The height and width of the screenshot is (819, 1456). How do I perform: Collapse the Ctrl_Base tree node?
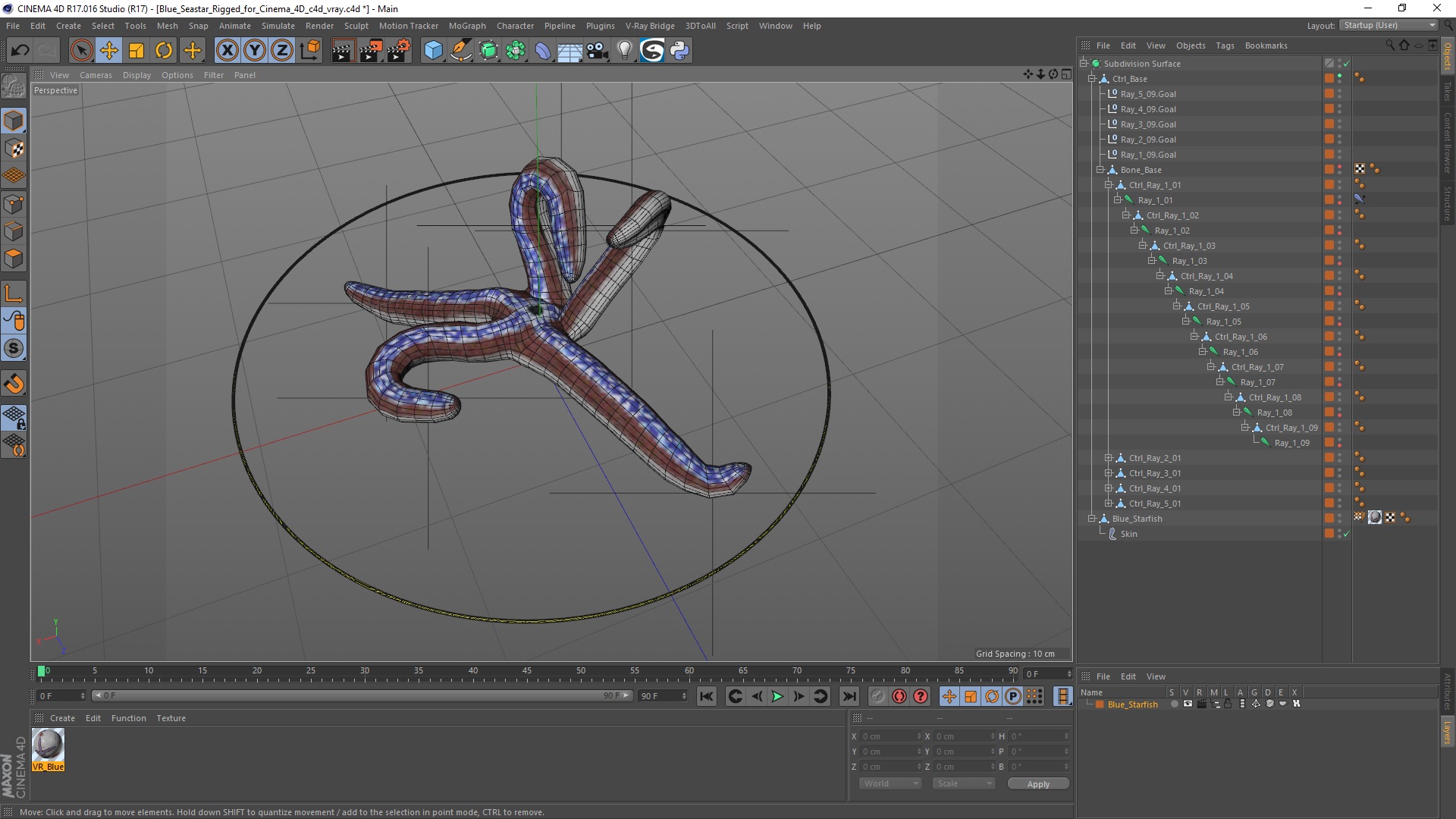(x=1092, y=78)
